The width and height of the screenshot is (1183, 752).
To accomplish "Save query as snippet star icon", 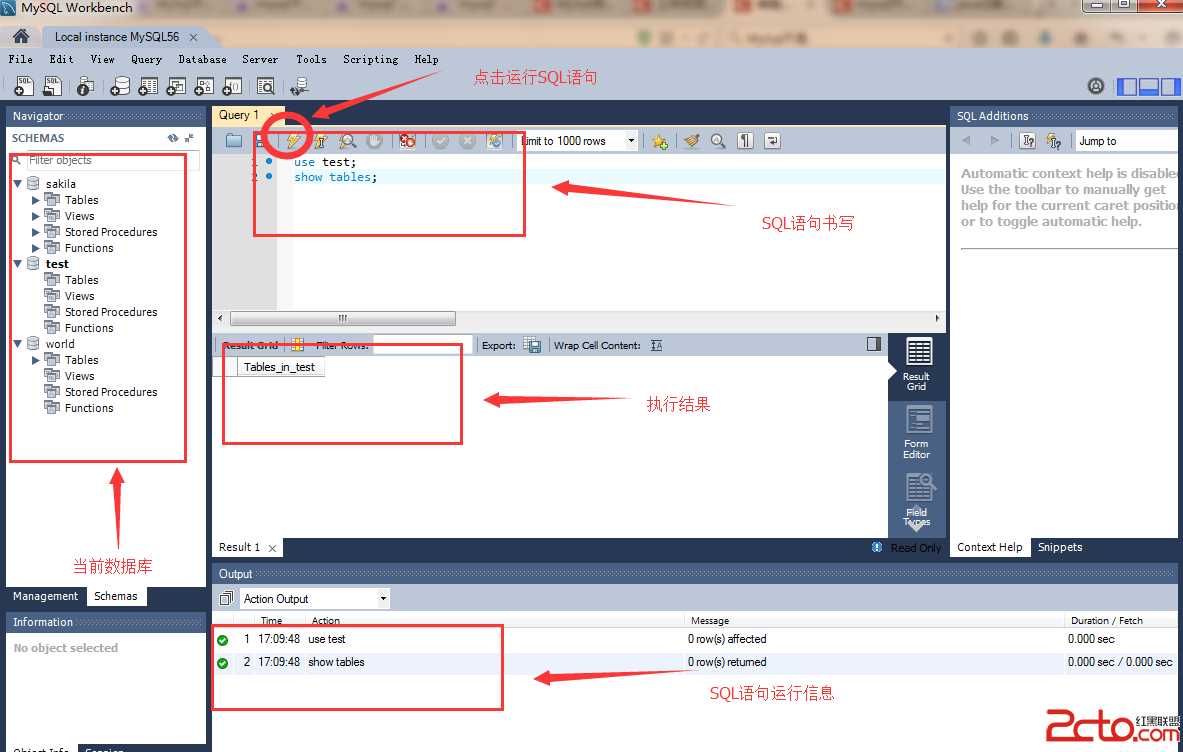I will pyautogui.click(x=660, y=141).
